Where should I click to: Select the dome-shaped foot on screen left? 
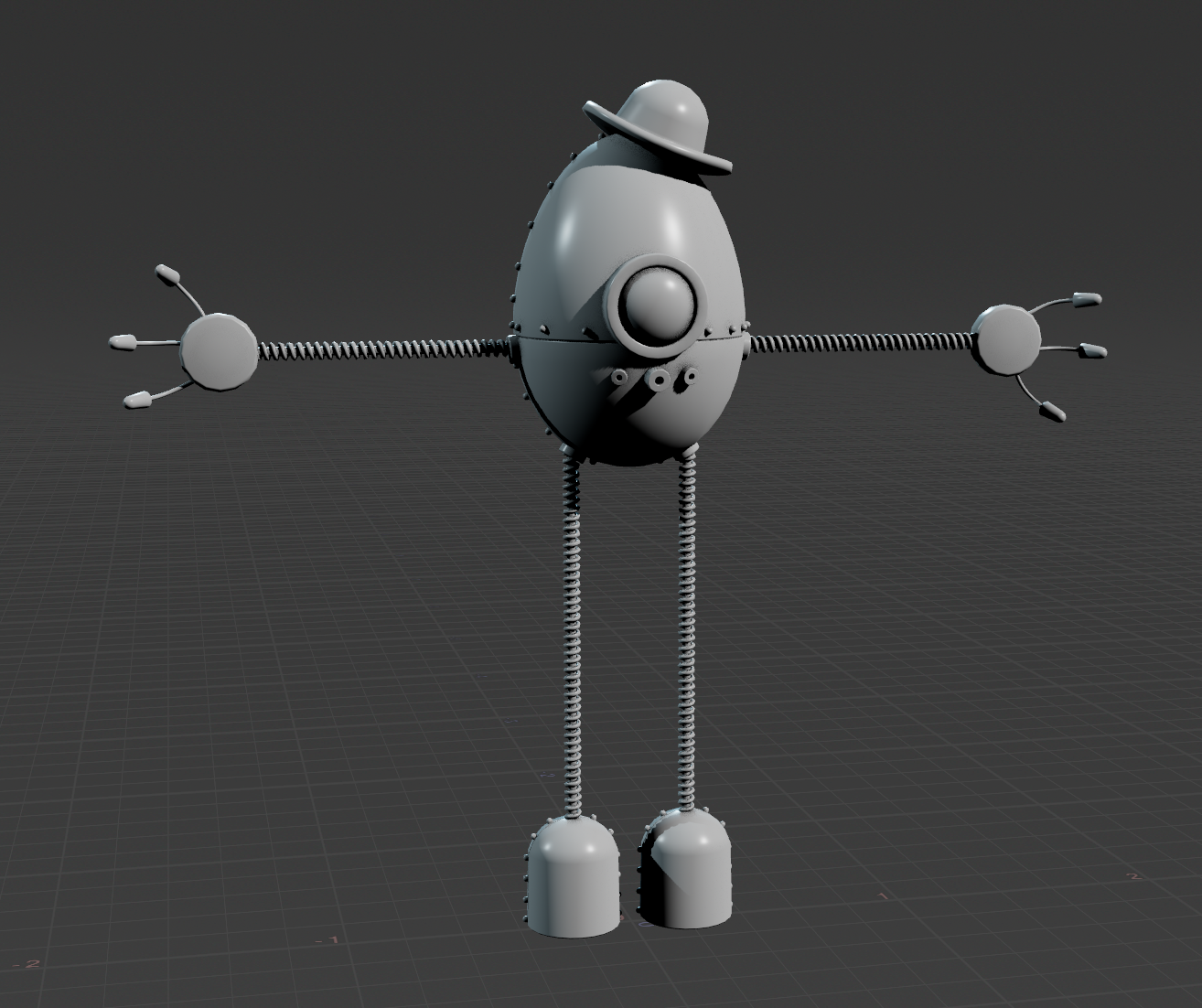pos(573,876)
